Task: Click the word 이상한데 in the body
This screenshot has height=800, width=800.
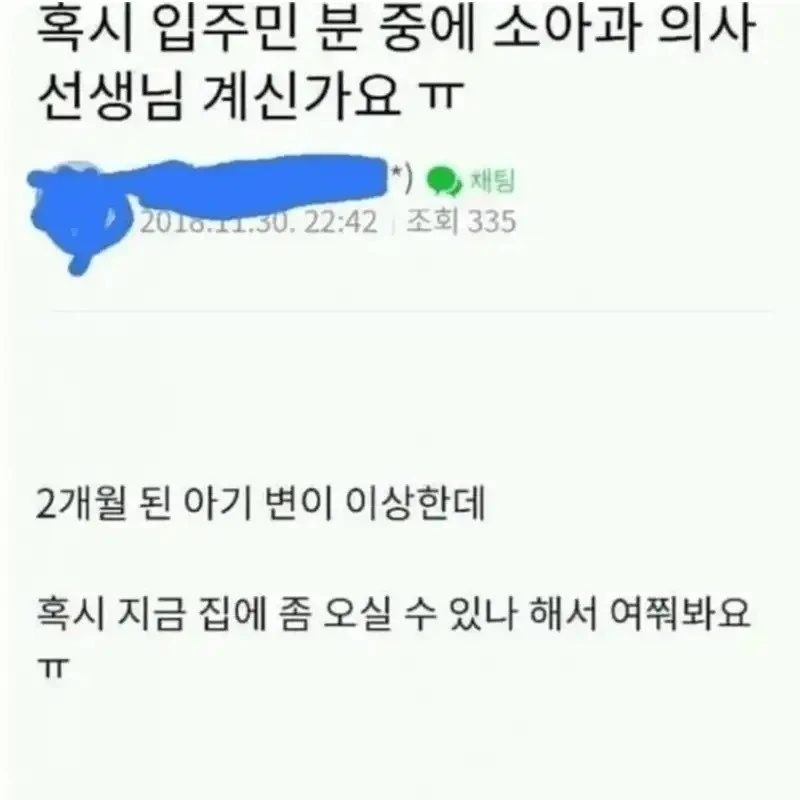Action: point(415,503)
